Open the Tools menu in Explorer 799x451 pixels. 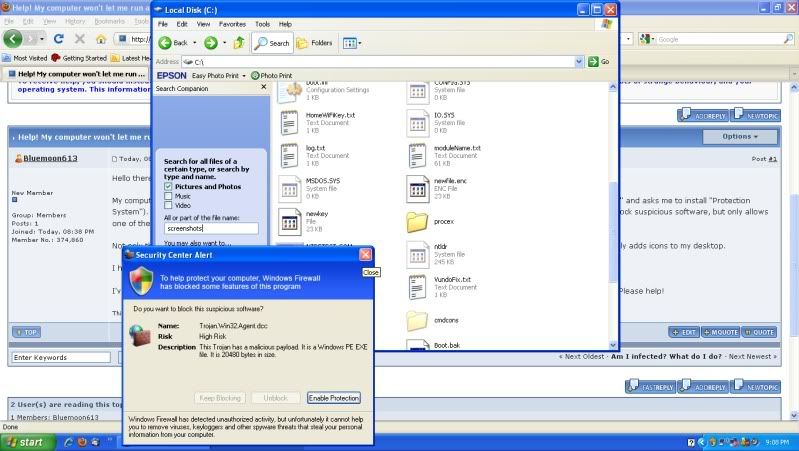tap(262, 24)
